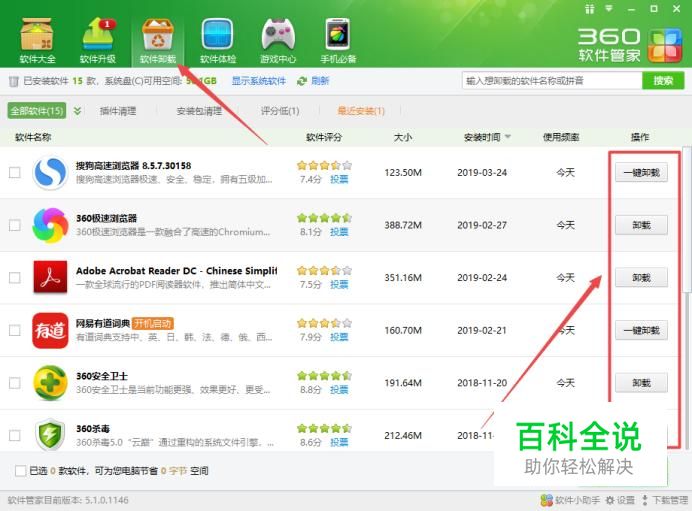Click the green 搜索 button

coord(663,81)
